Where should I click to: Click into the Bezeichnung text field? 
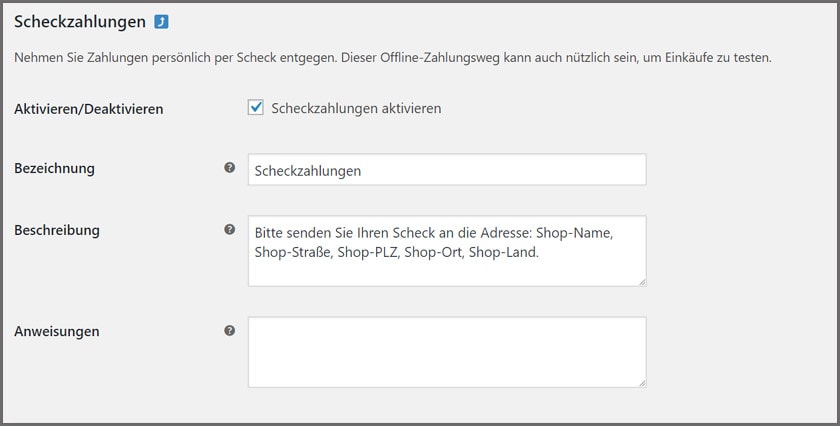point(446,170)
